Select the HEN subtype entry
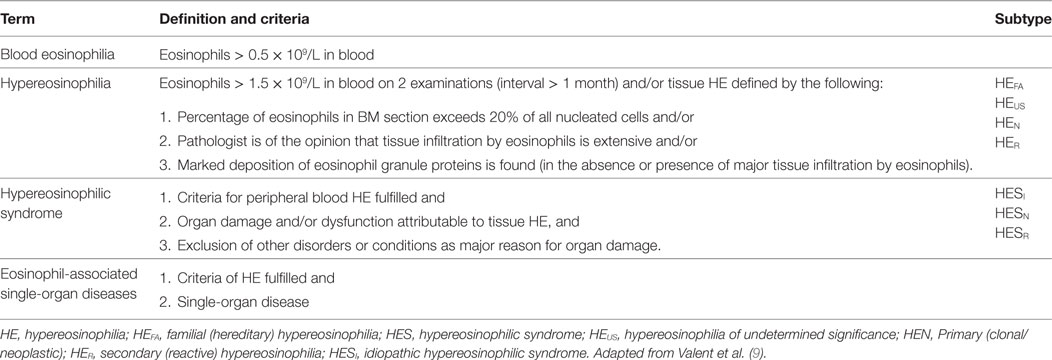The width and height of the screenshot is (1052, 360). click(1008, 124)
